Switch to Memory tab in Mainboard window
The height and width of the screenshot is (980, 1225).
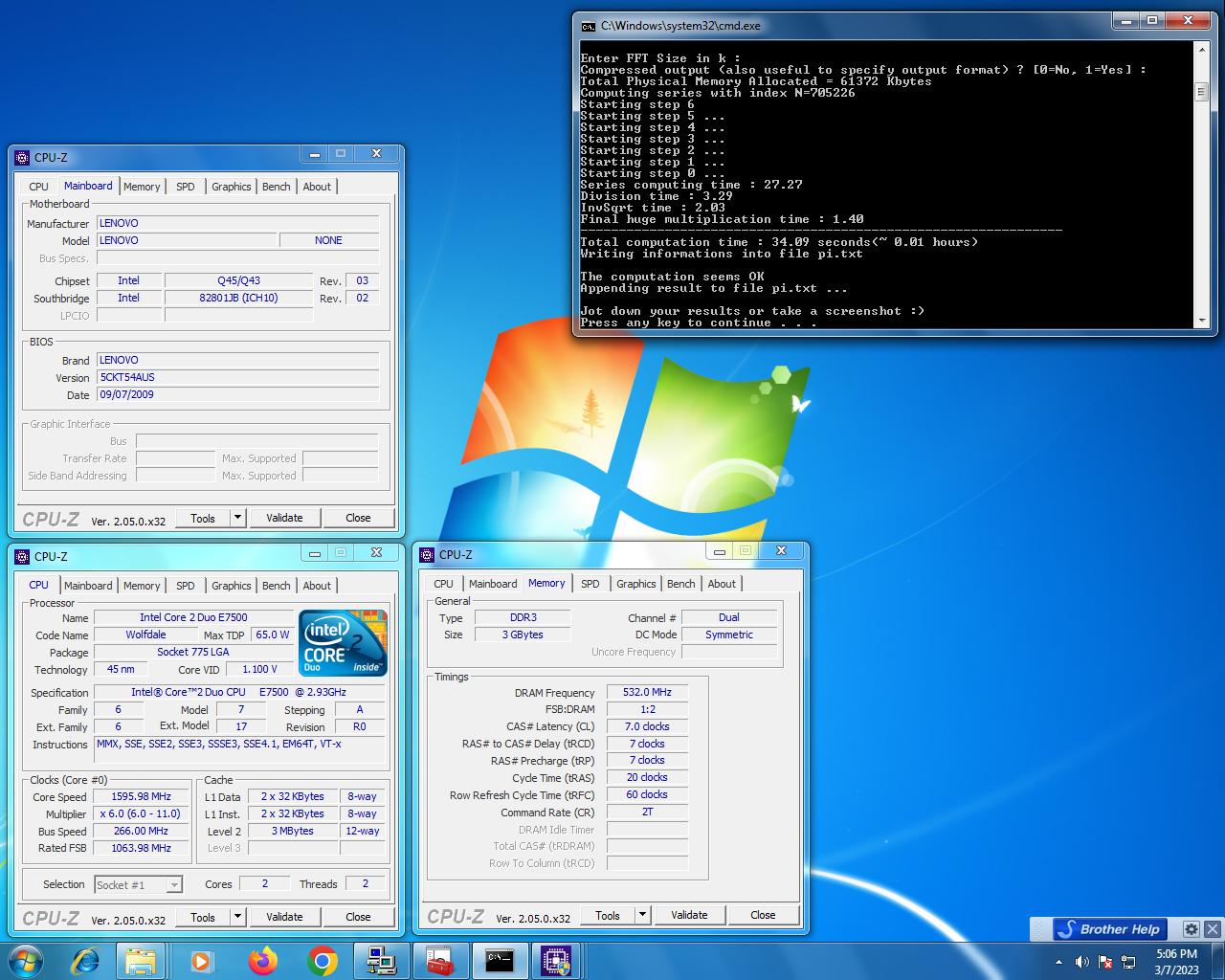pos(142,187)
